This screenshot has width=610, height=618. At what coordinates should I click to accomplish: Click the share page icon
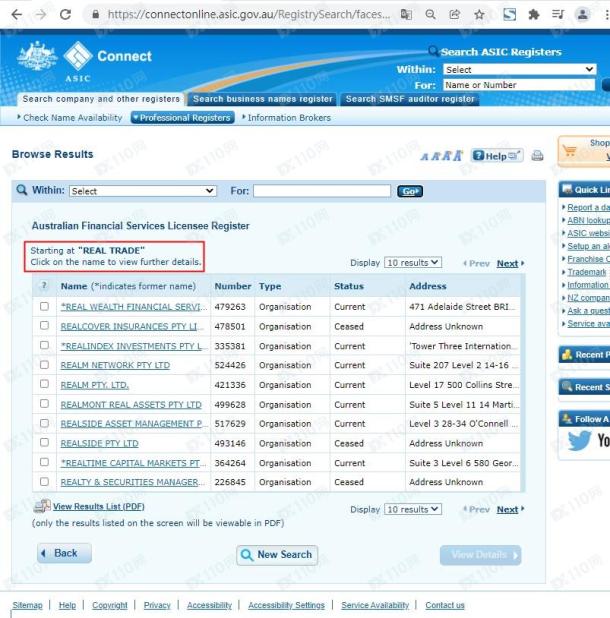[455, 15]
